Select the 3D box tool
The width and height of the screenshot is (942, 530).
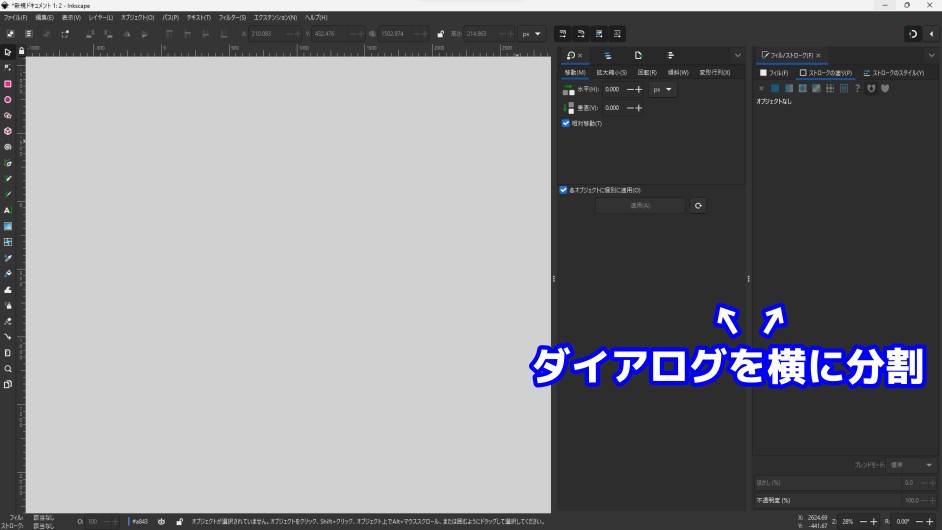point(8,131)
